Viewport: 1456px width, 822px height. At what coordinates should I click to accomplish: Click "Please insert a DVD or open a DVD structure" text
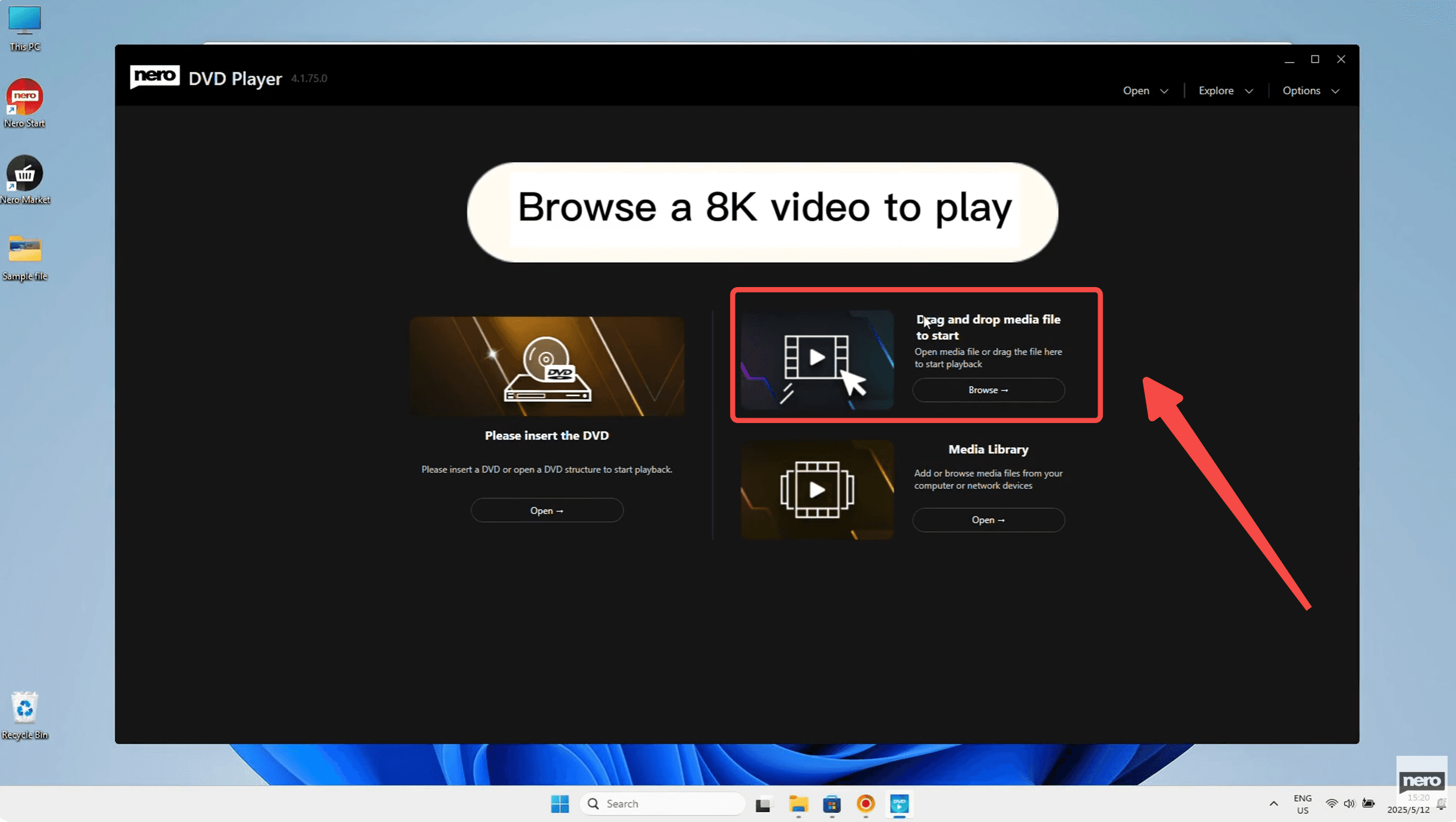pyautogui.click(x=547, y=469)
